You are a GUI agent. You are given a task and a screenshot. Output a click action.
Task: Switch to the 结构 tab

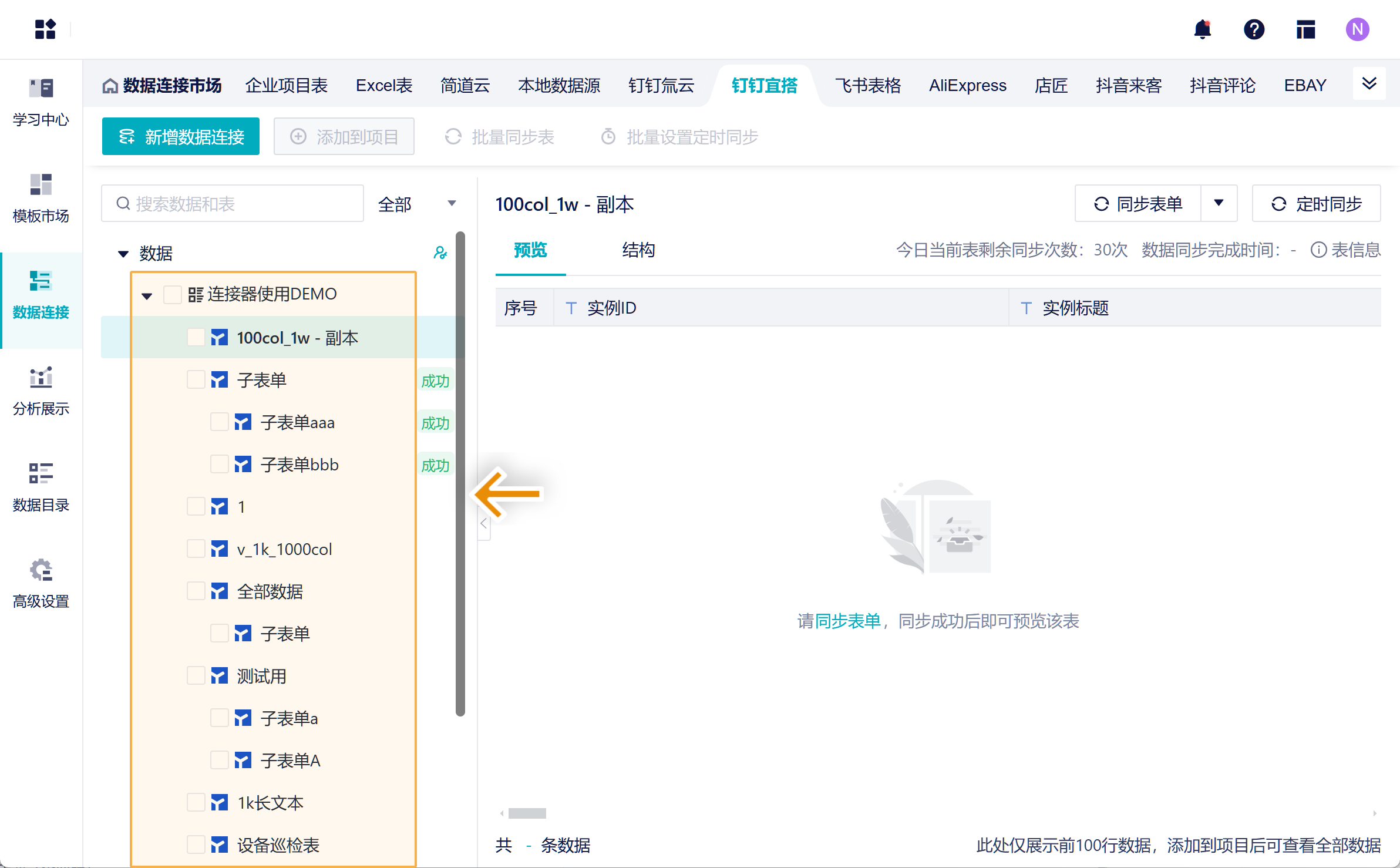(x=638, y=250)
